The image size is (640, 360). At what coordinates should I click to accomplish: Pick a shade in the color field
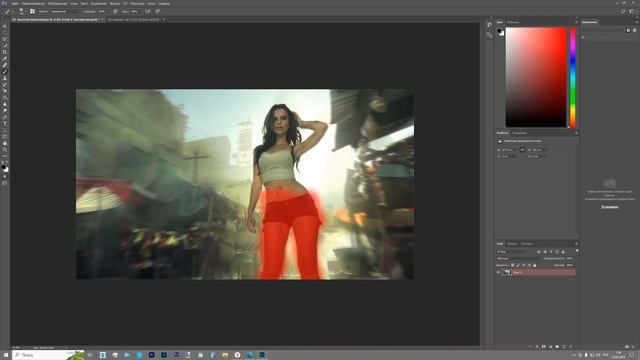point(536,77)
